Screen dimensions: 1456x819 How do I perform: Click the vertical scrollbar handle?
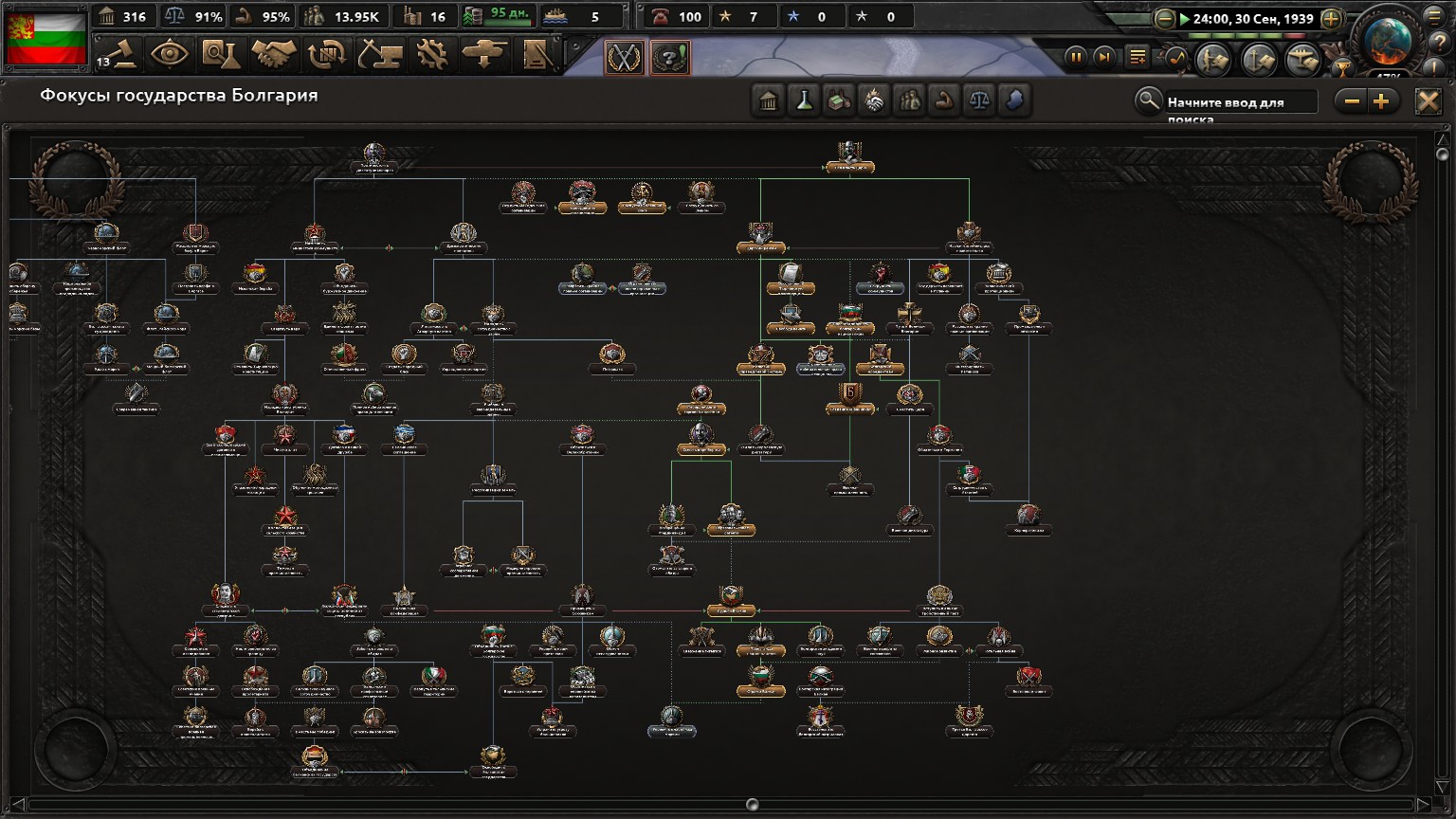pyautogui.click(x=1443, y=154)
